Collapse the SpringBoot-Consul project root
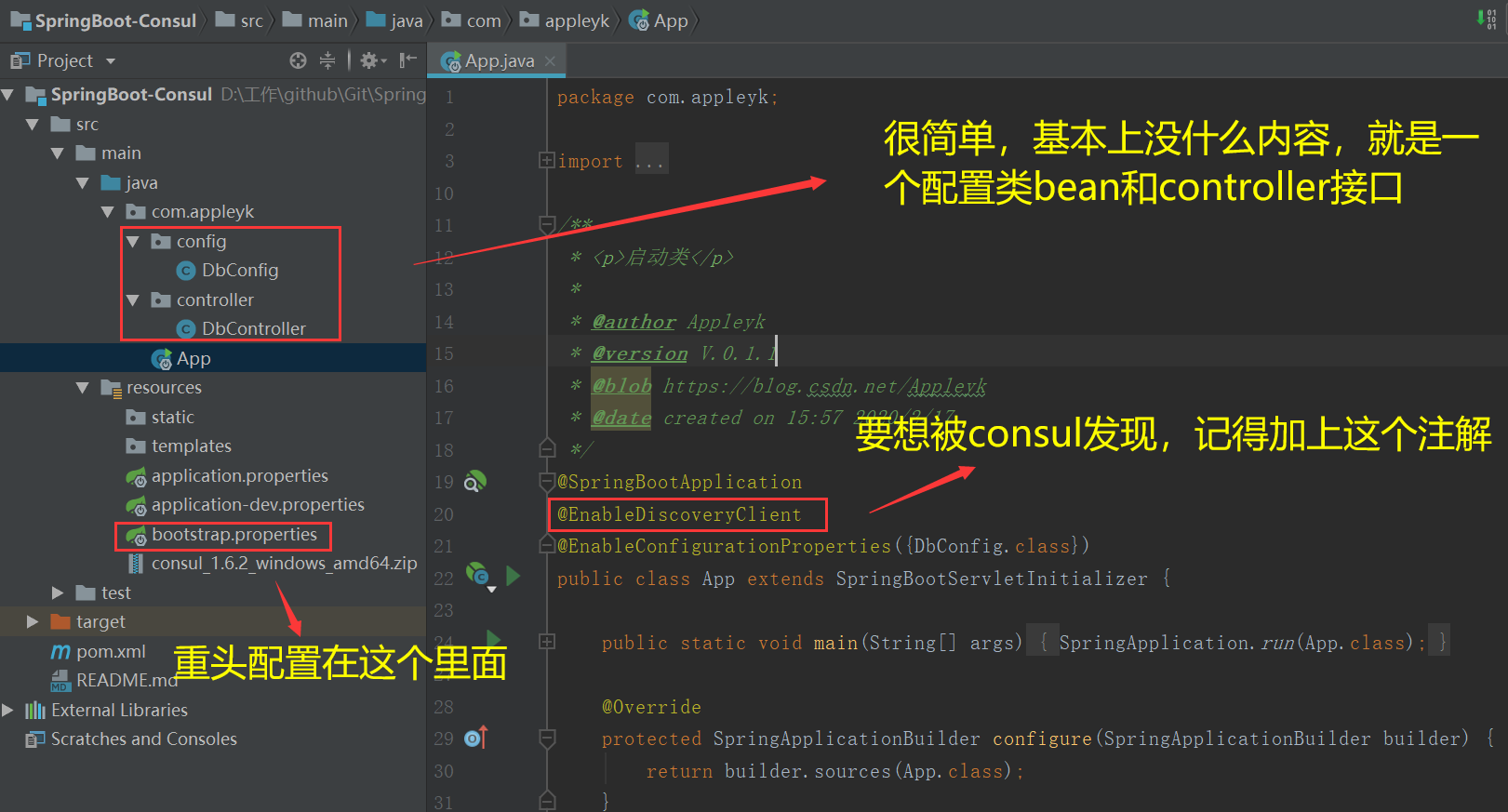Viewport: 1508px width, 812px height. coord(7,95)
